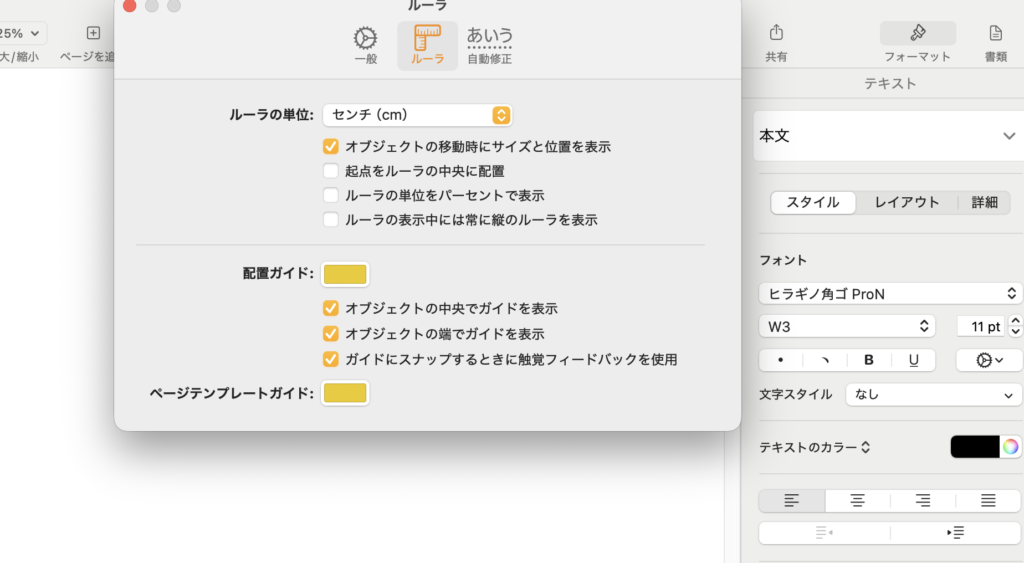Justify the text alignment

[x=988, y=501]
